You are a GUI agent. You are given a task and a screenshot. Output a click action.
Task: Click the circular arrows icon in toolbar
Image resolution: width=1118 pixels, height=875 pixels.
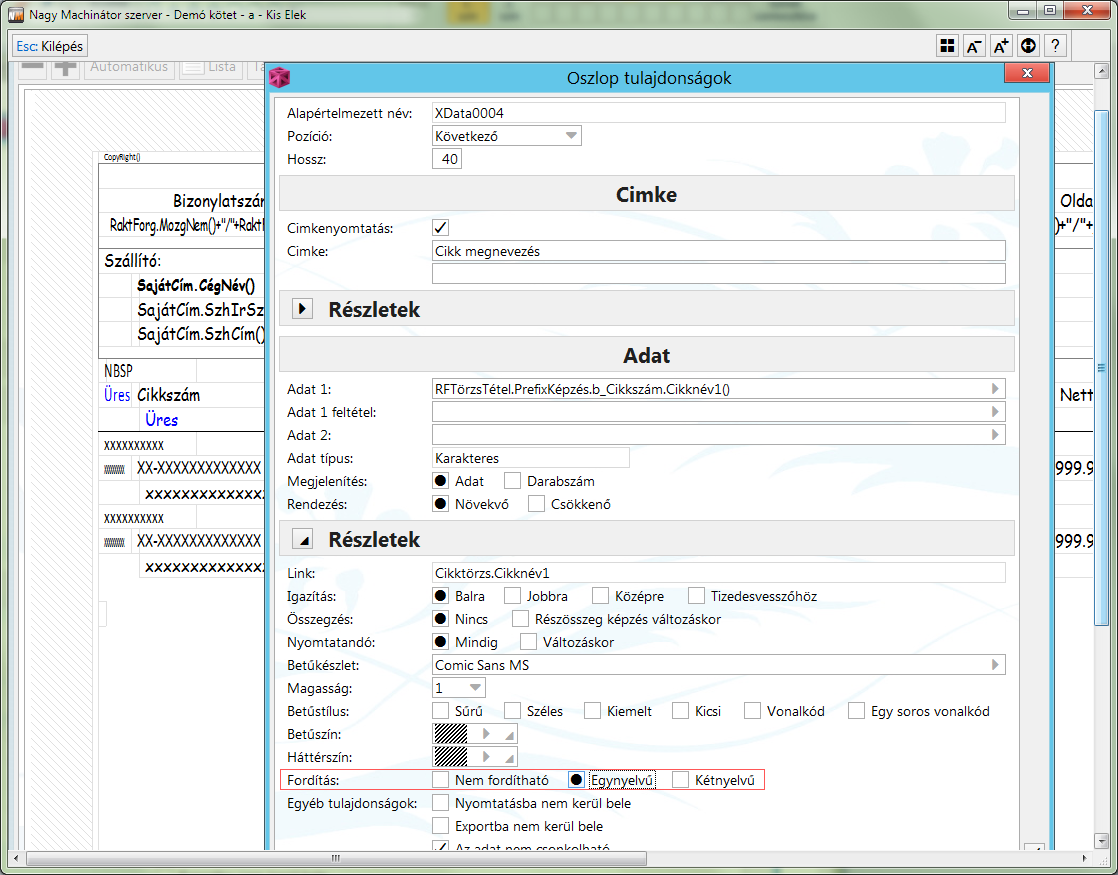click(1028, 46)
